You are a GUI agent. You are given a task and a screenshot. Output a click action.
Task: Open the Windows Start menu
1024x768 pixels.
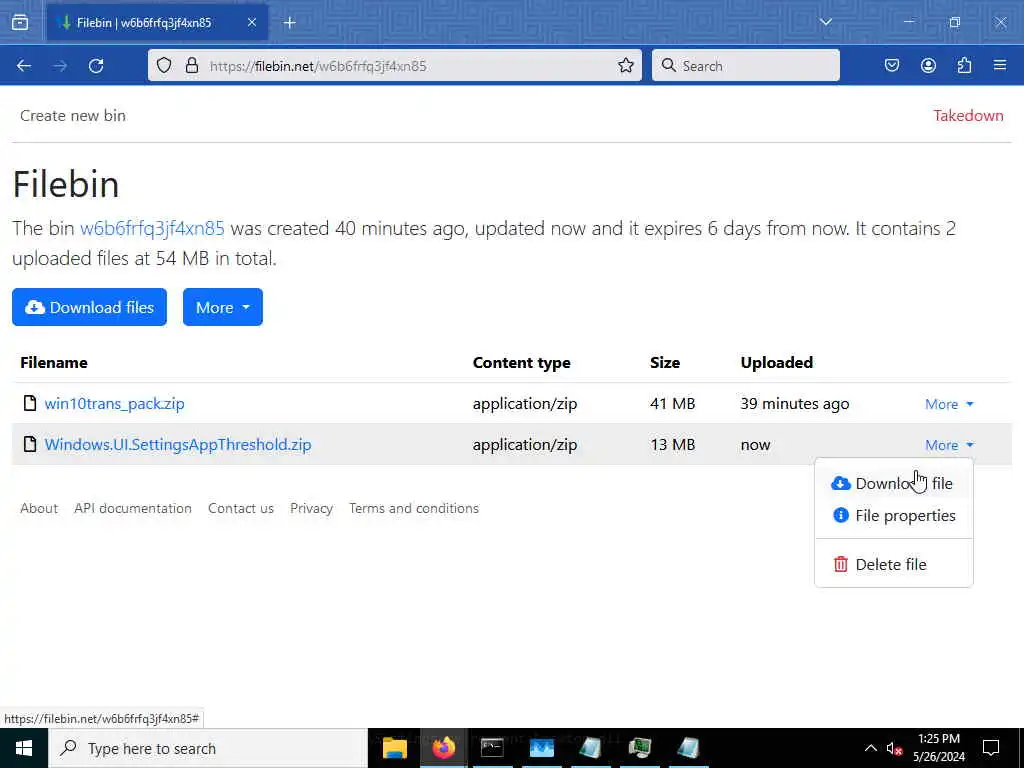[24, 748]
